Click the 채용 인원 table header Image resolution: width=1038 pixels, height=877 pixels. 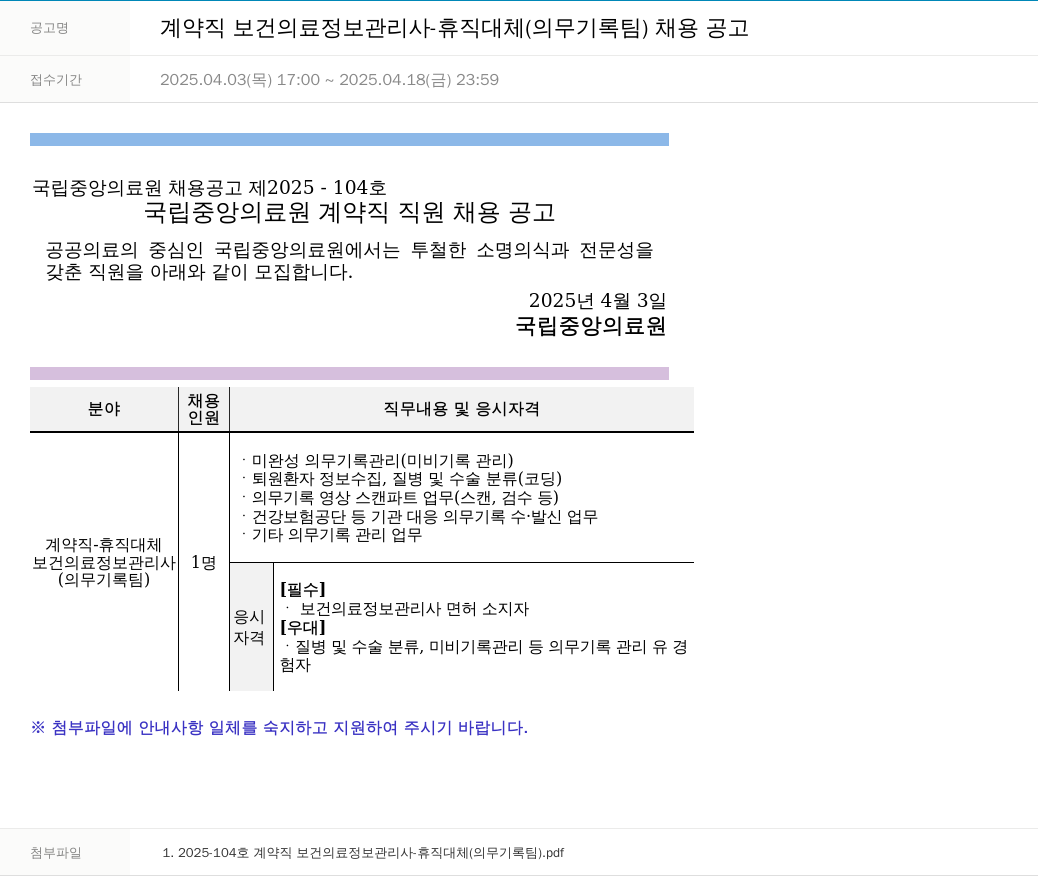click(204, 409)
